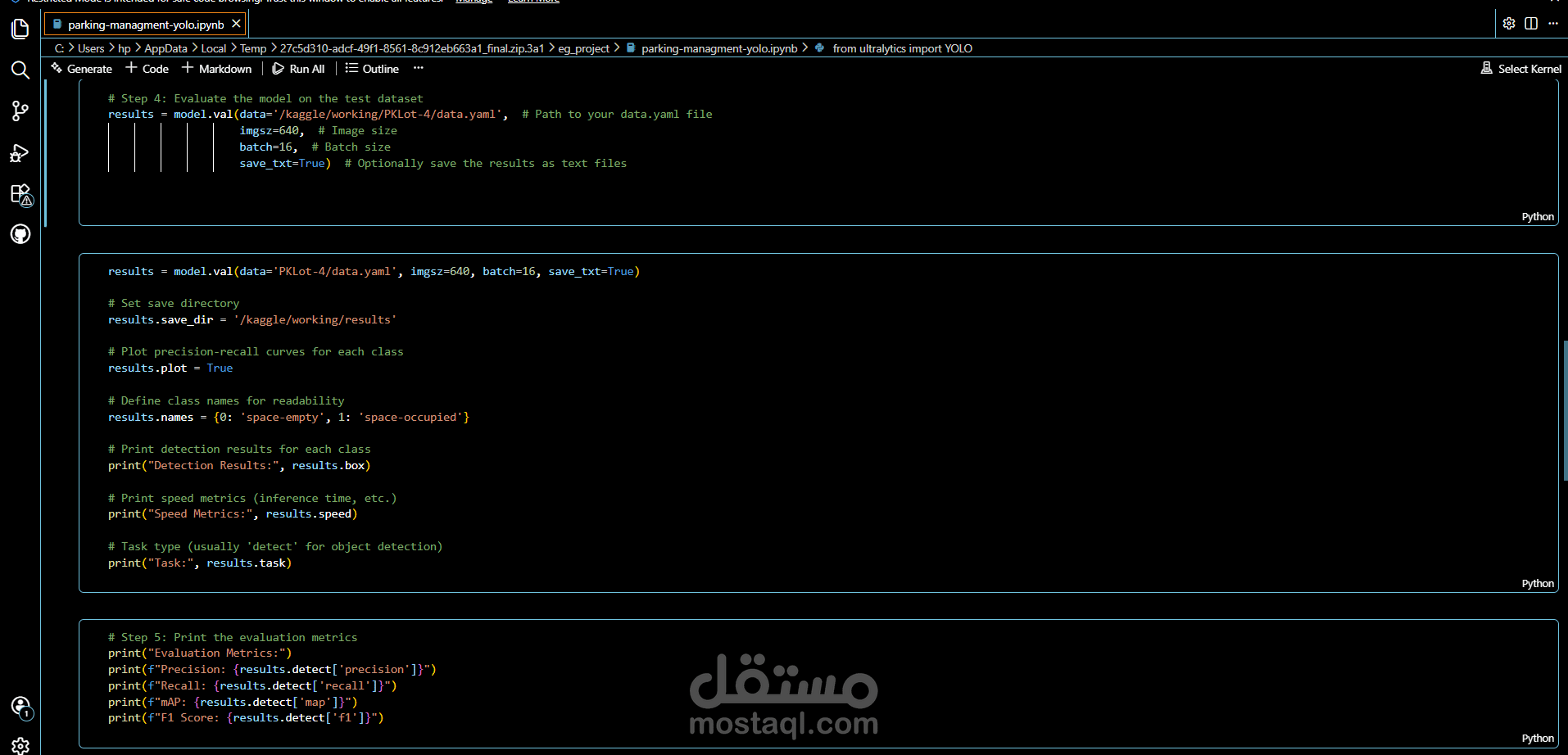This screenshot has width=1568, height=755.
Task: Open the Run and Debug view
Action: tap(20, 153)
